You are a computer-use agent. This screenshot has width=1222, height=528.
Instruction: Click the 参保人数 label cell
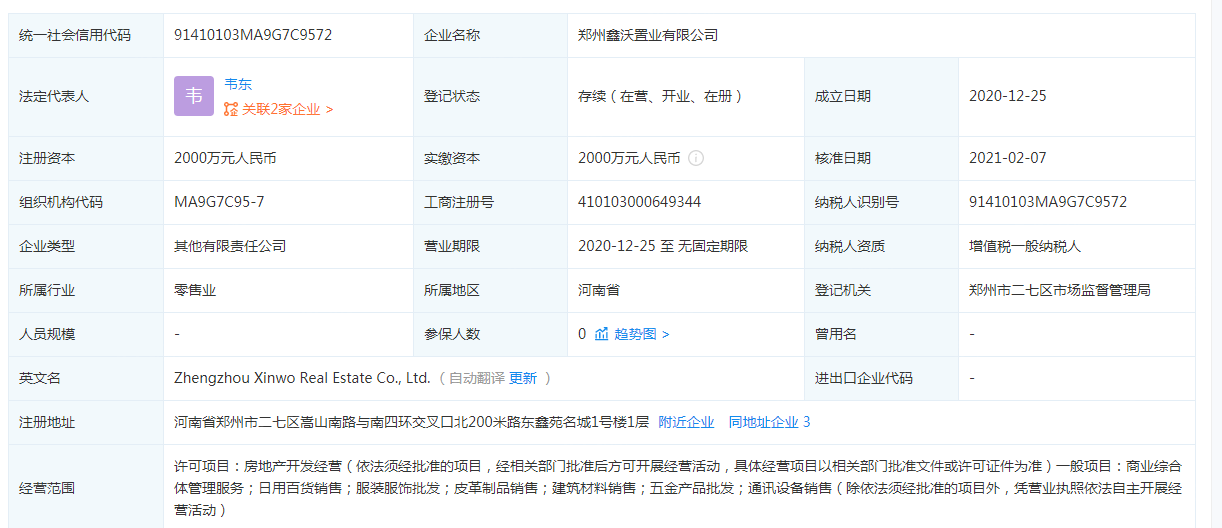(x=490, y=334)
